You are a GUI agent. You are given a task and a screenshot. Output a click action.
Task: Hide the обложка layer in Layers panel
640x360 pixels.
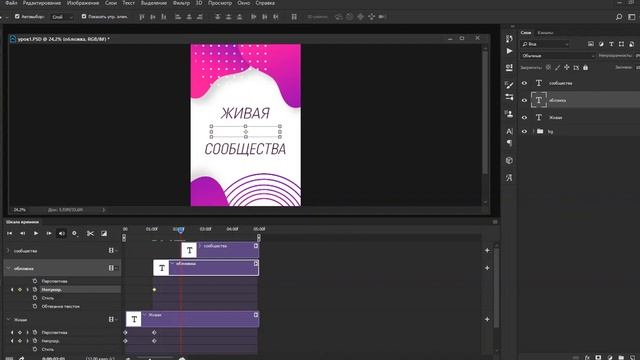pyautogui.click(x=524, y=100)
